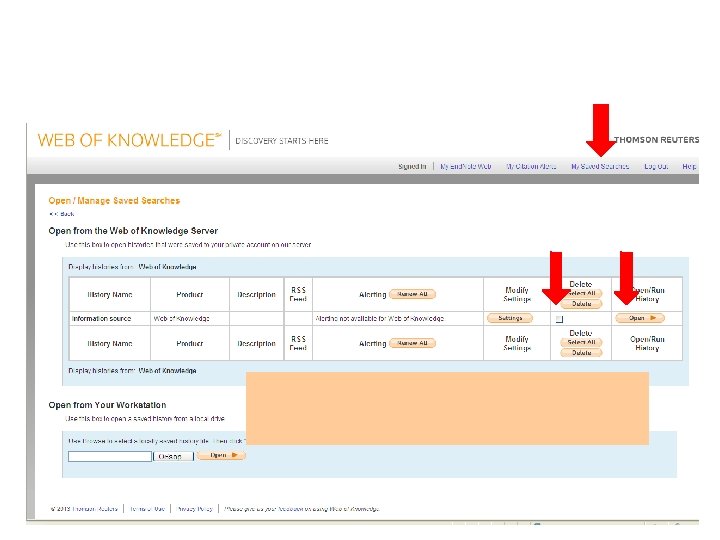
Task: Go to My EndNote Web
Action: pos(466,166)
